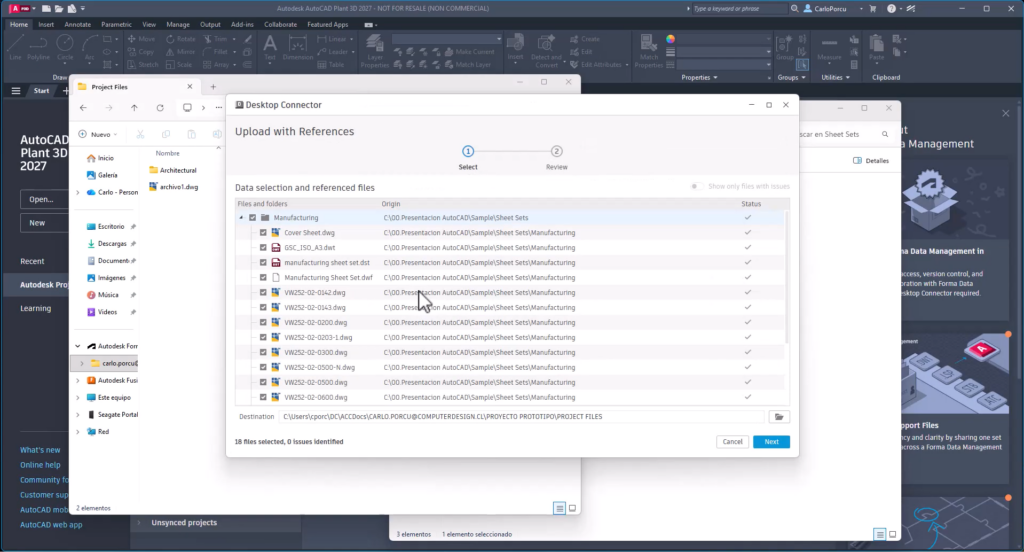The image size is (1024, 552).
Task: Open Escritorio quick access folder
Action: (105, 227)
